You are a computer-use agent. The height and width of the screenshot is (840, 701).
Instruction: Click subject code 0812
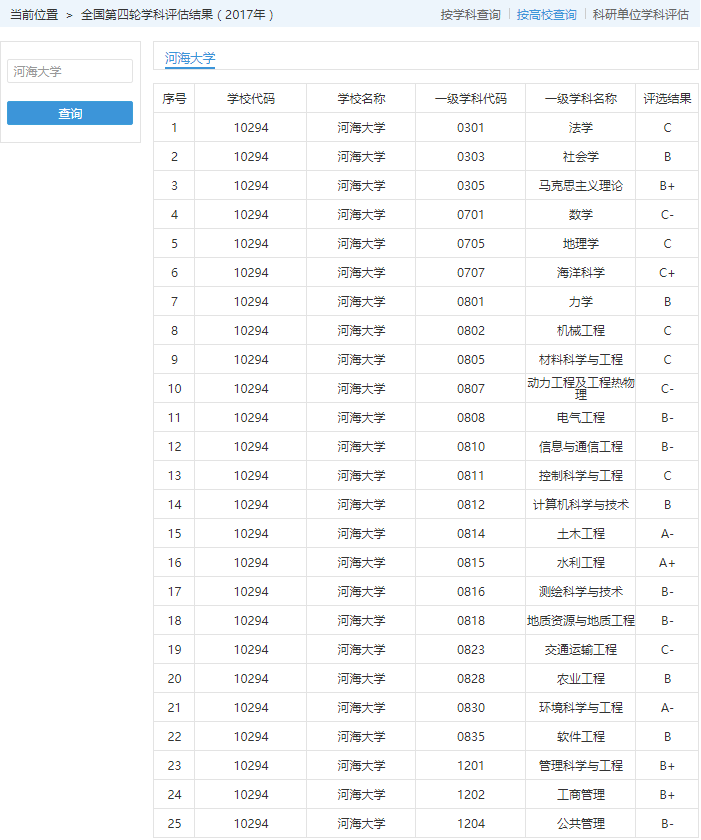point(471,504)
